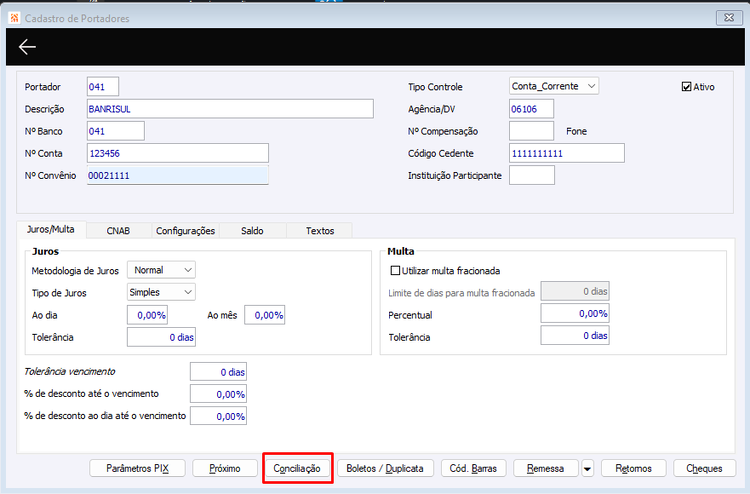Click the Descrição field containing BANRISUL

pyautogui.click(x=230, y=109)
